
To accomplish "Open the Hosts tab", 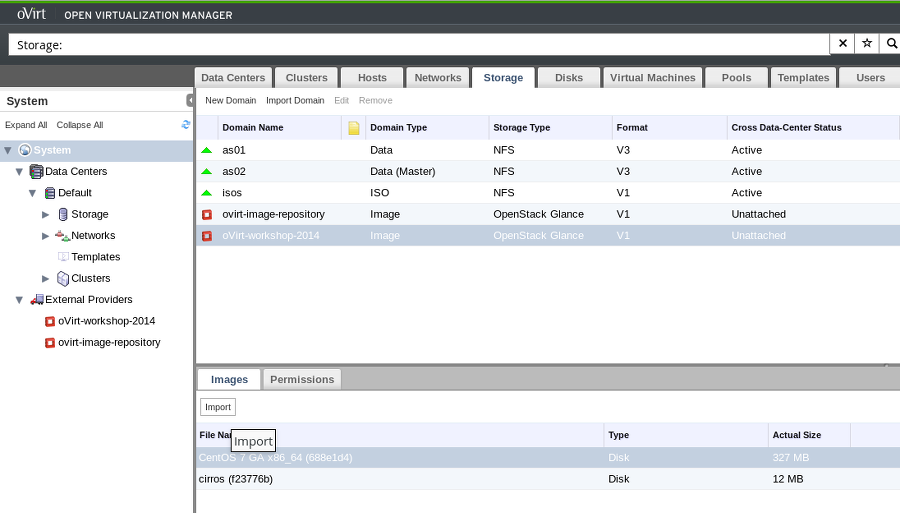I will [372, 77].
